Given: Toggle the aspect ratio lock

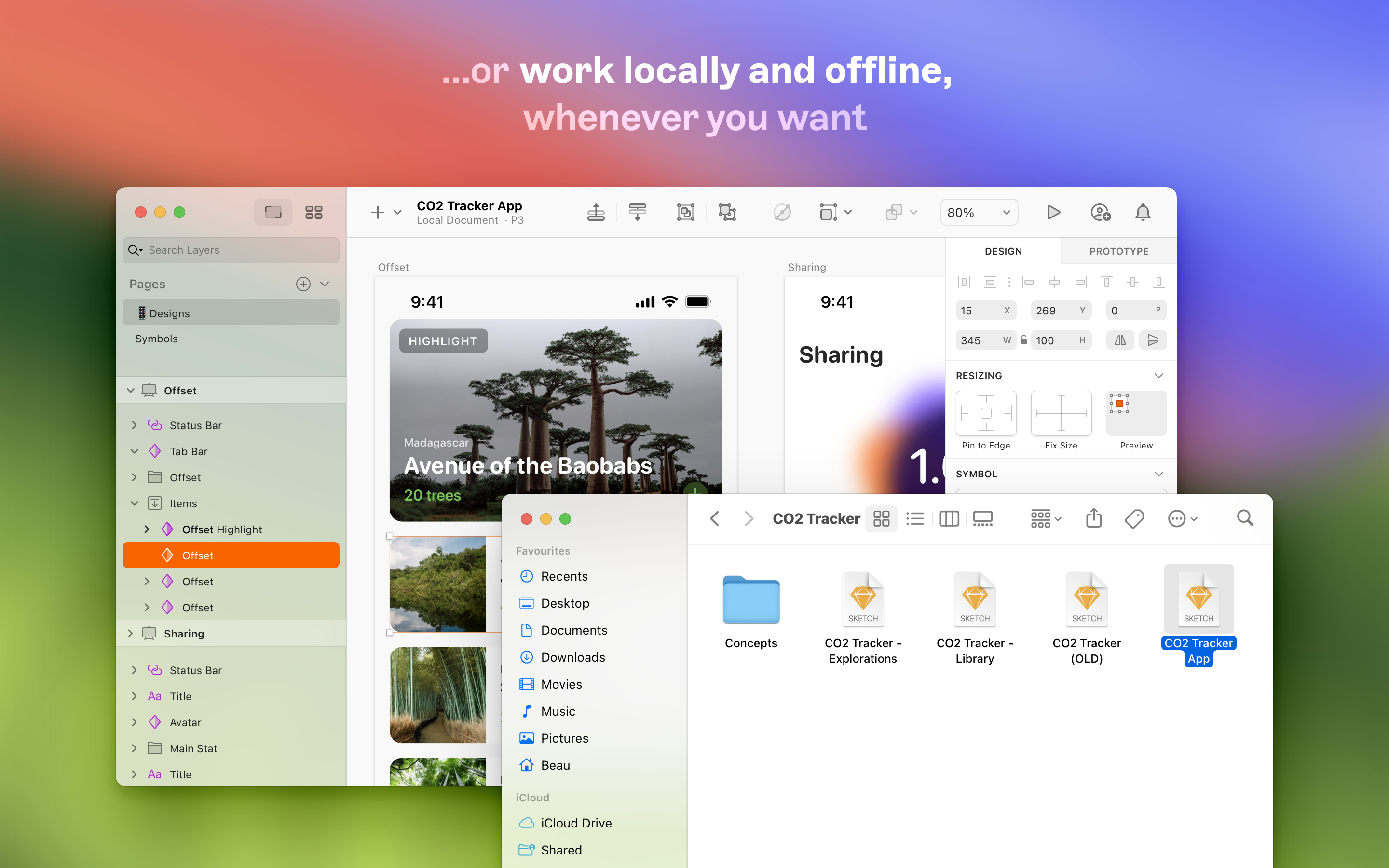Looking at the screenshot, I should tap(1023, 340).
